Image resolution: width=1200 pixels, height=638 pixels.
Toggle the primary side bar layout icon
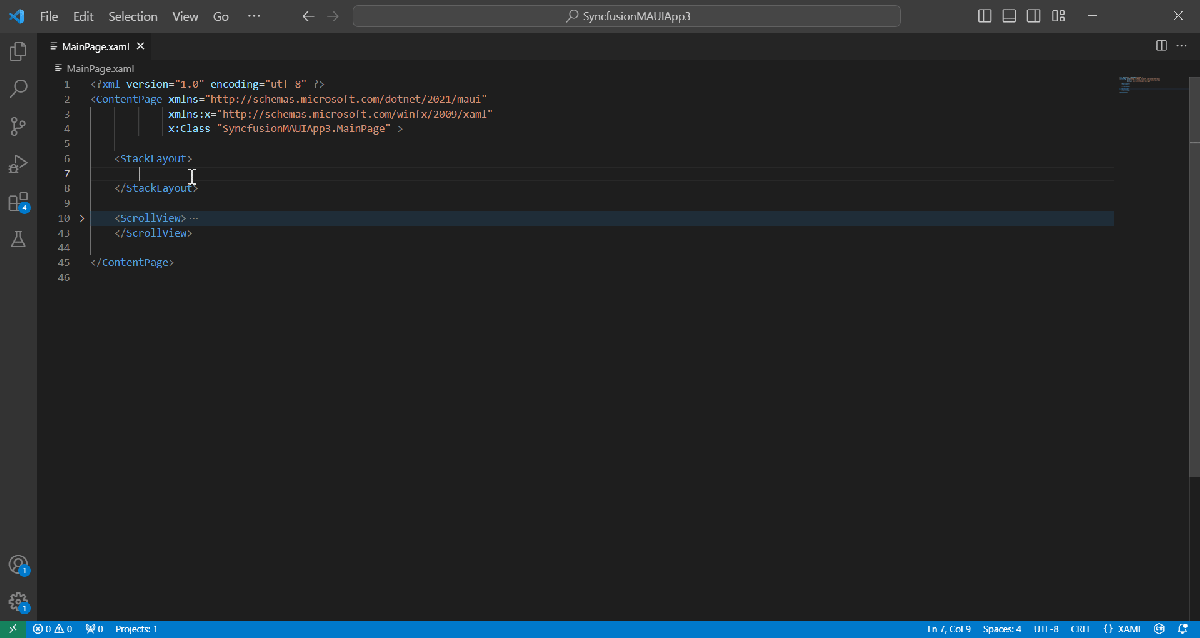click(985, 16)
